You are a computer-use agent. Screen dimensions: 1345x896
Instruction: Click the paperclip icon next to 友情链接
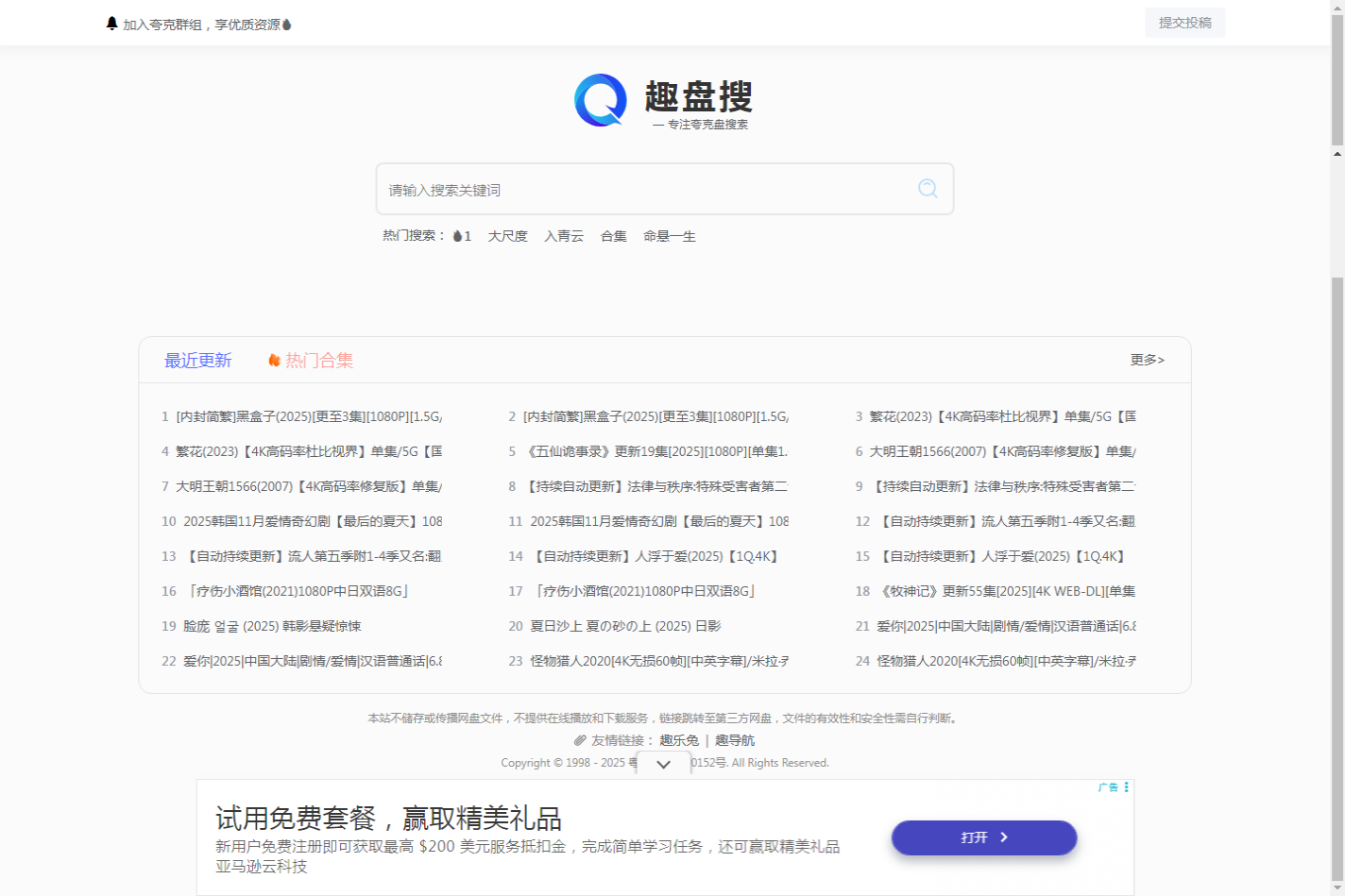(x=579, y=740)
